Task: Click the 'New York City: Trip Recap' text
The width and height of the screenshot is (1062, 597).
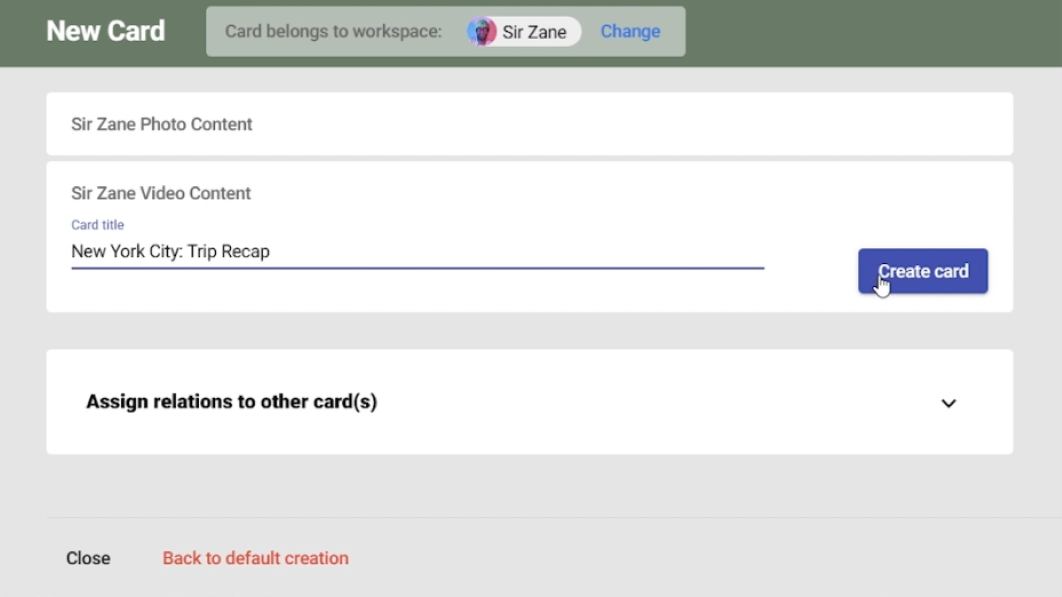Action: coord(170,251)
